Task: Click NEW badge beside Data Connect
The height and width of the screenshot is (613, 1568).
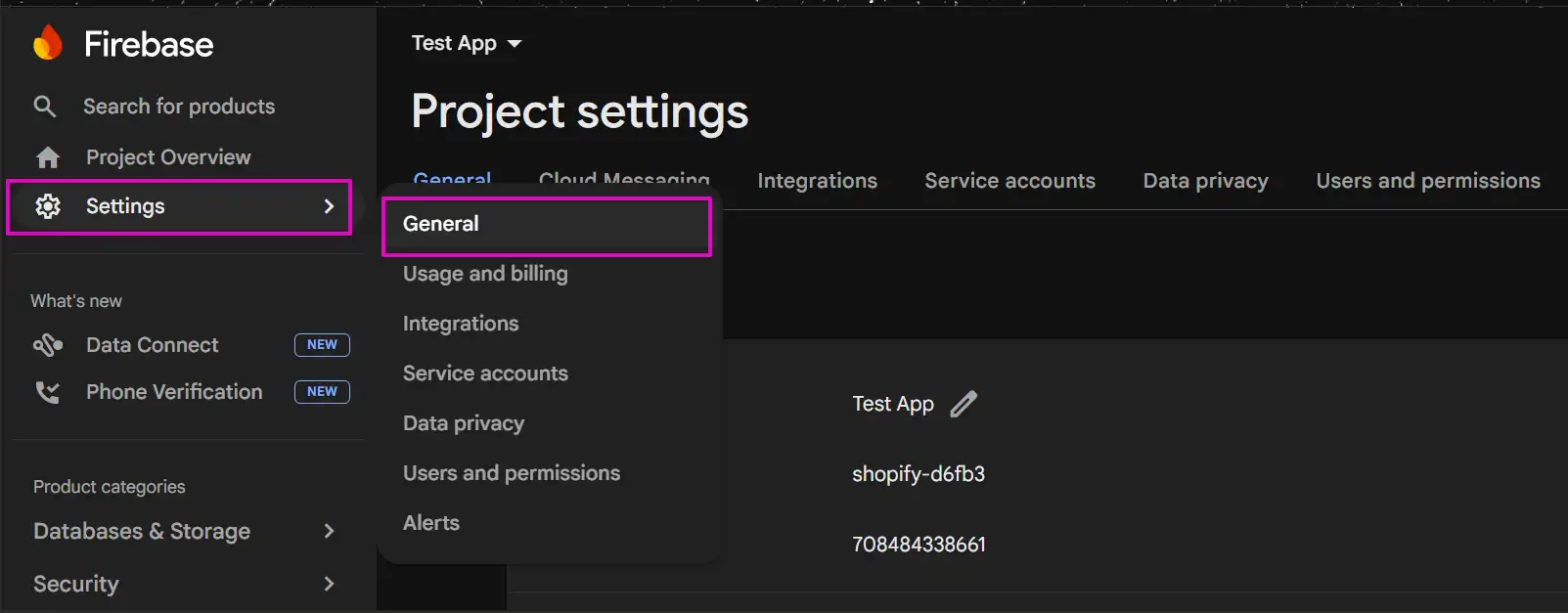Action: [x=322, y=345]
